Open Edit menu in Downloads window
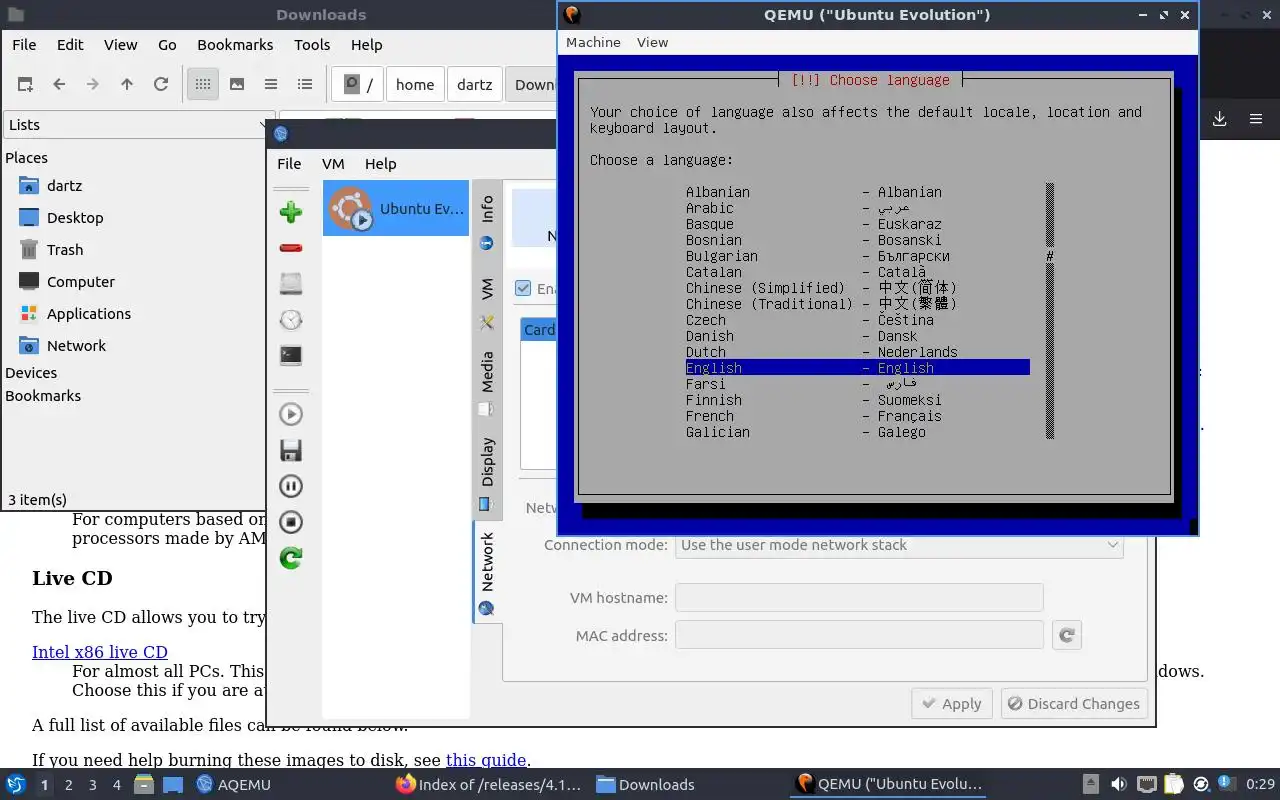1280x800 pixels. click(x=70, y=44)
